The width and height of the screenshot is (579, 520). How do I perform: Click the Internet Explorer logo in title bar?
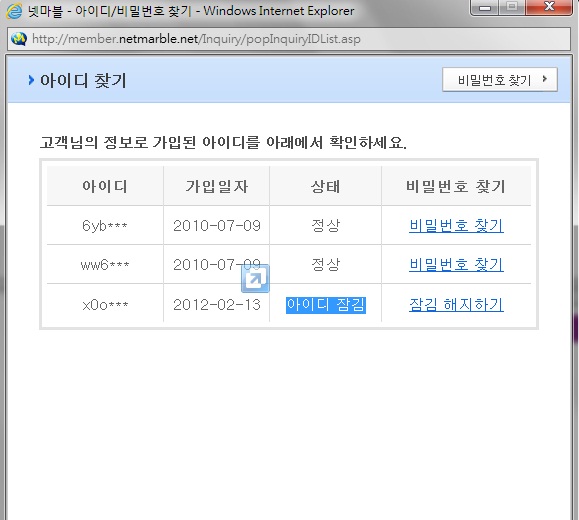(x=14, y=11)
